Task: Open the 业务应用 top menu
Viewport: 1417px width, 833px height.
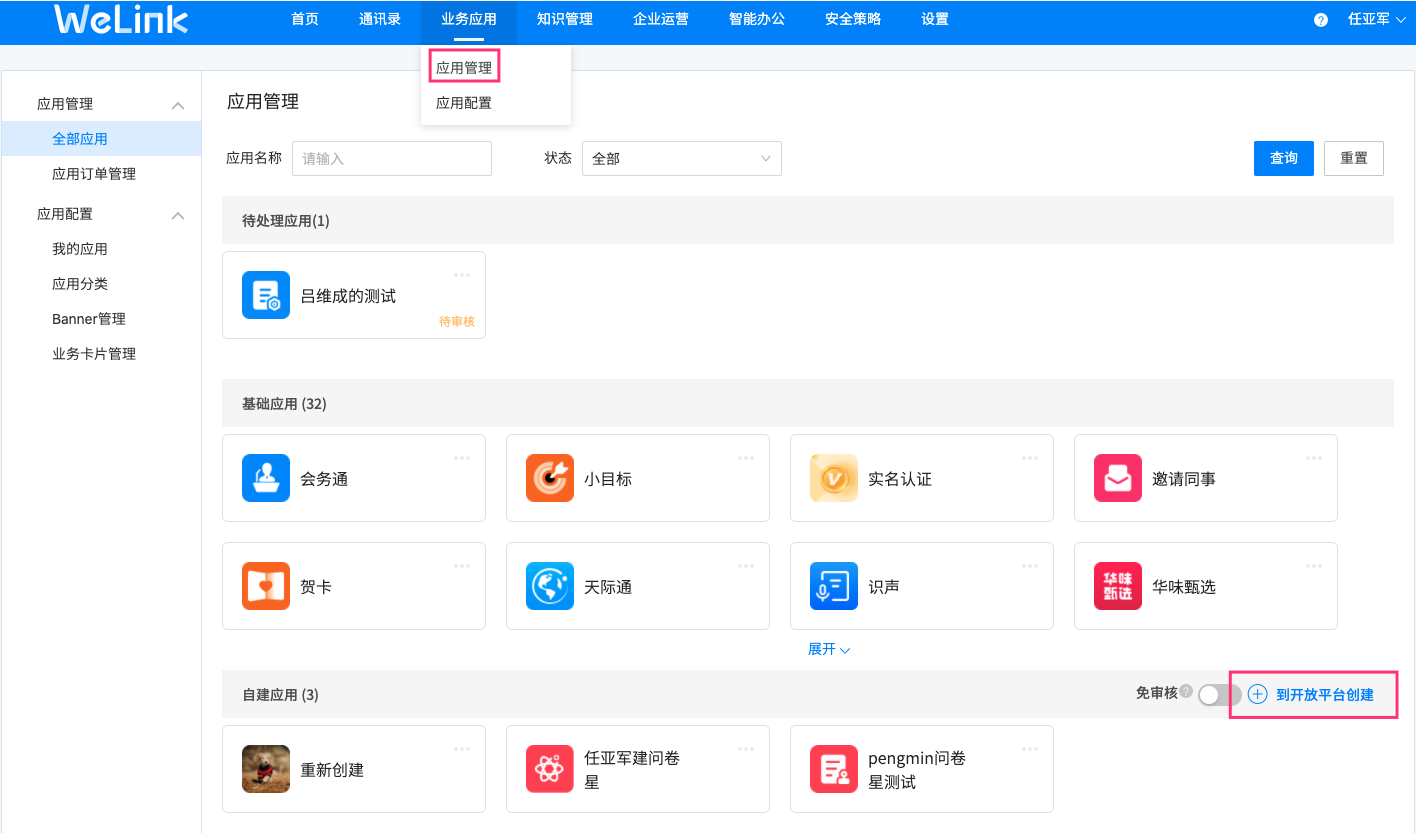Action: [469, 19]
